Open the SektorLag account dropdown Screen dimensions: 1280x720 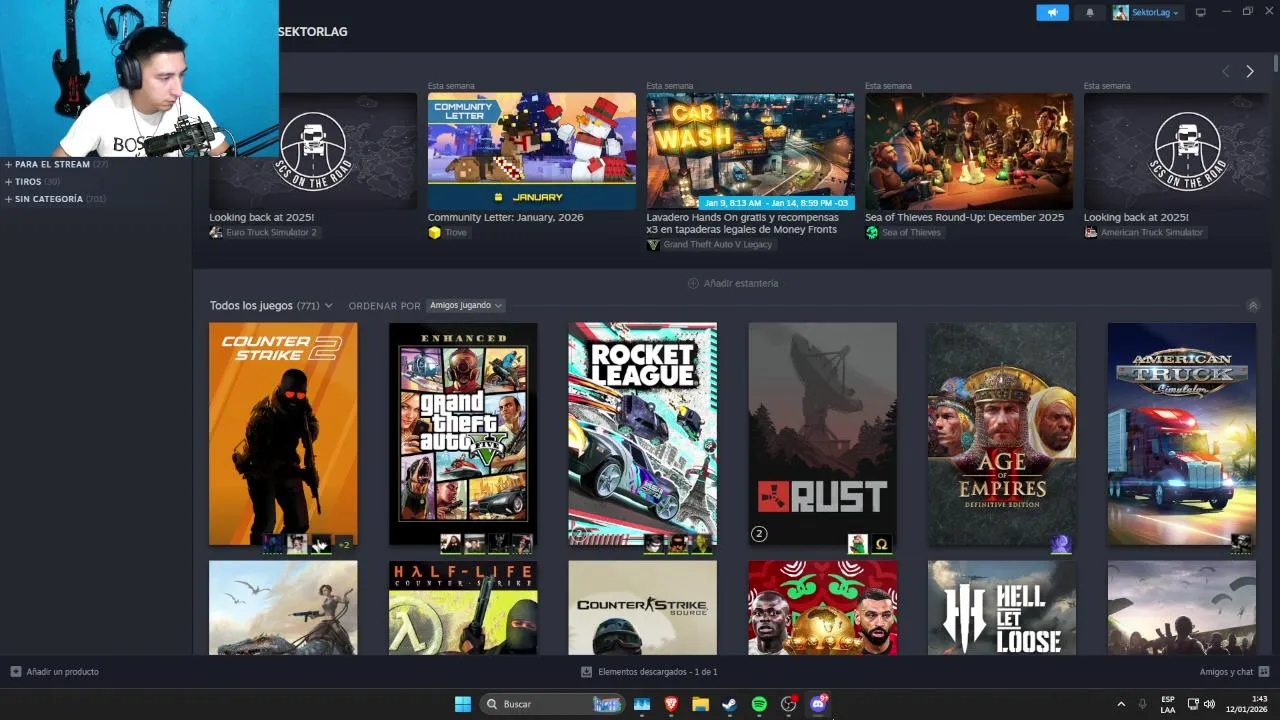coord(1147,12)
